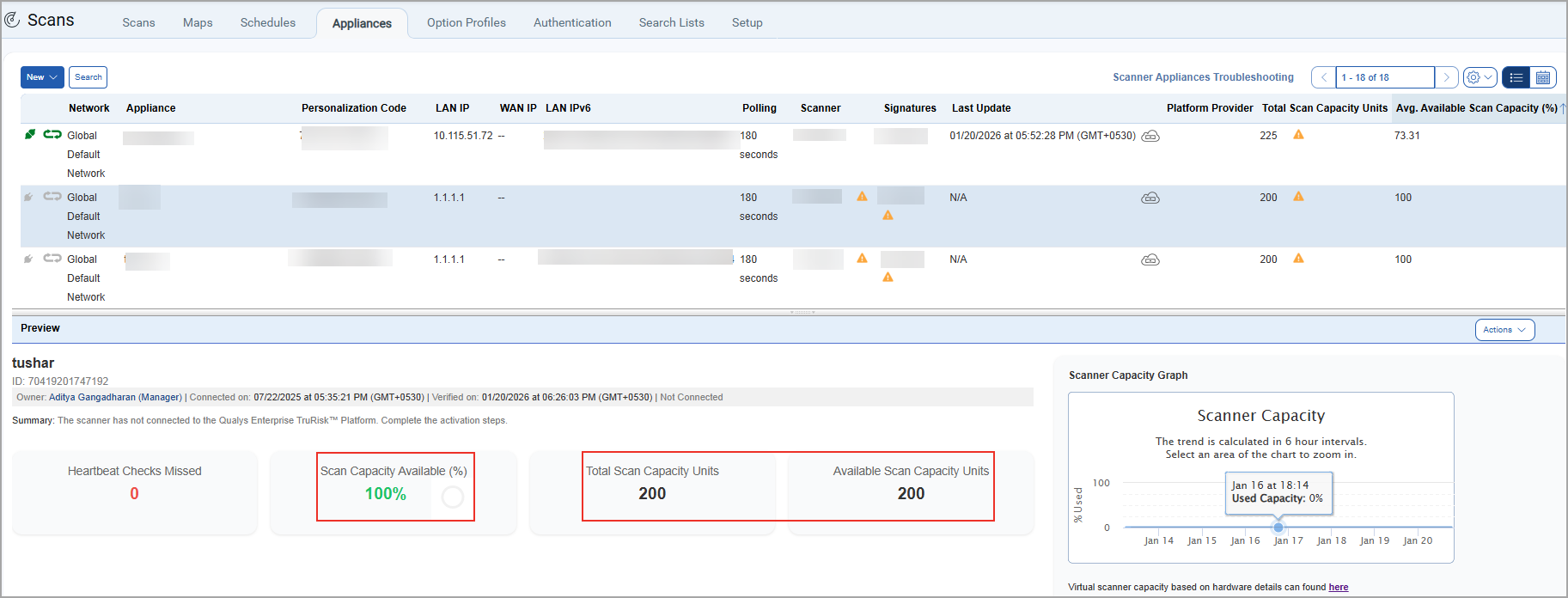Click Heartbeat Checks Missed value 0
The image size is (1568, 598).
(x=134, y=494)
